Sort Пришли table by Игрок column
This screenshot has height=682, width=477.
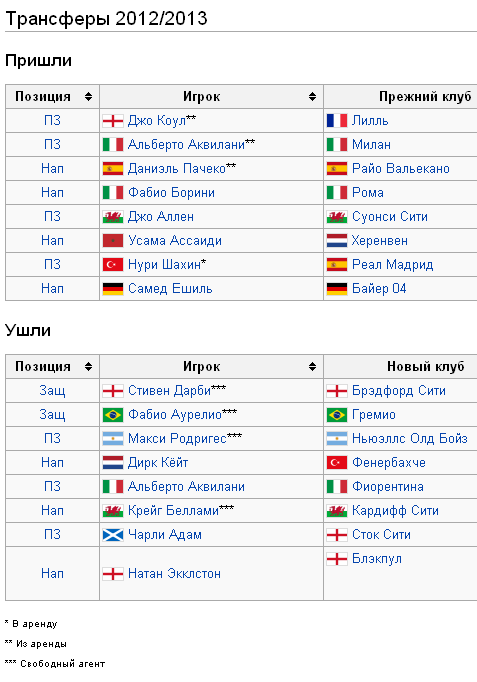pyautogui.click(x=312, y=97)
